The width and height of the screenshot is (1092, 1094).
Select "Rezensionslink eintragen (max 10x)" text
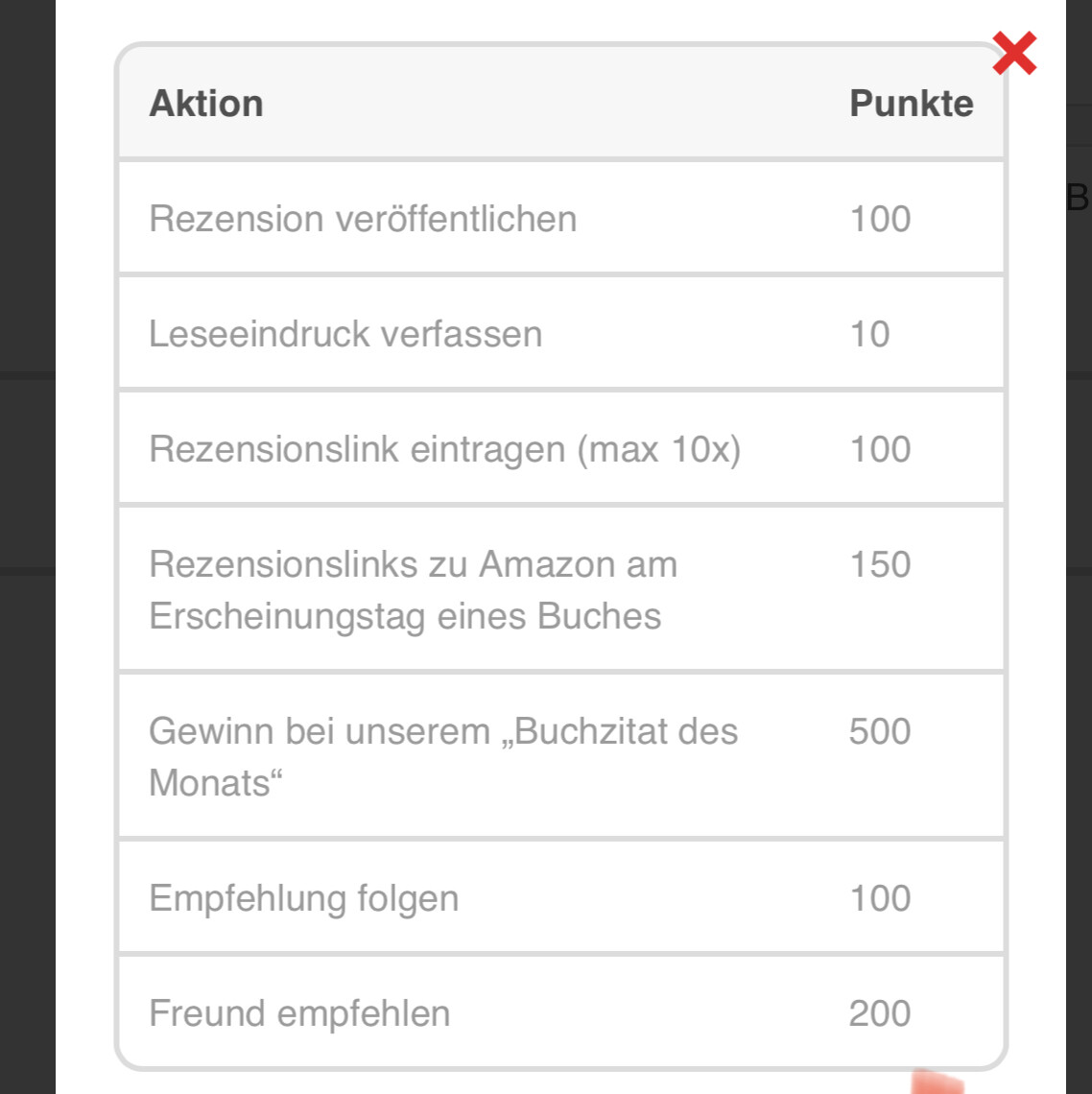[x=444, y=449]
